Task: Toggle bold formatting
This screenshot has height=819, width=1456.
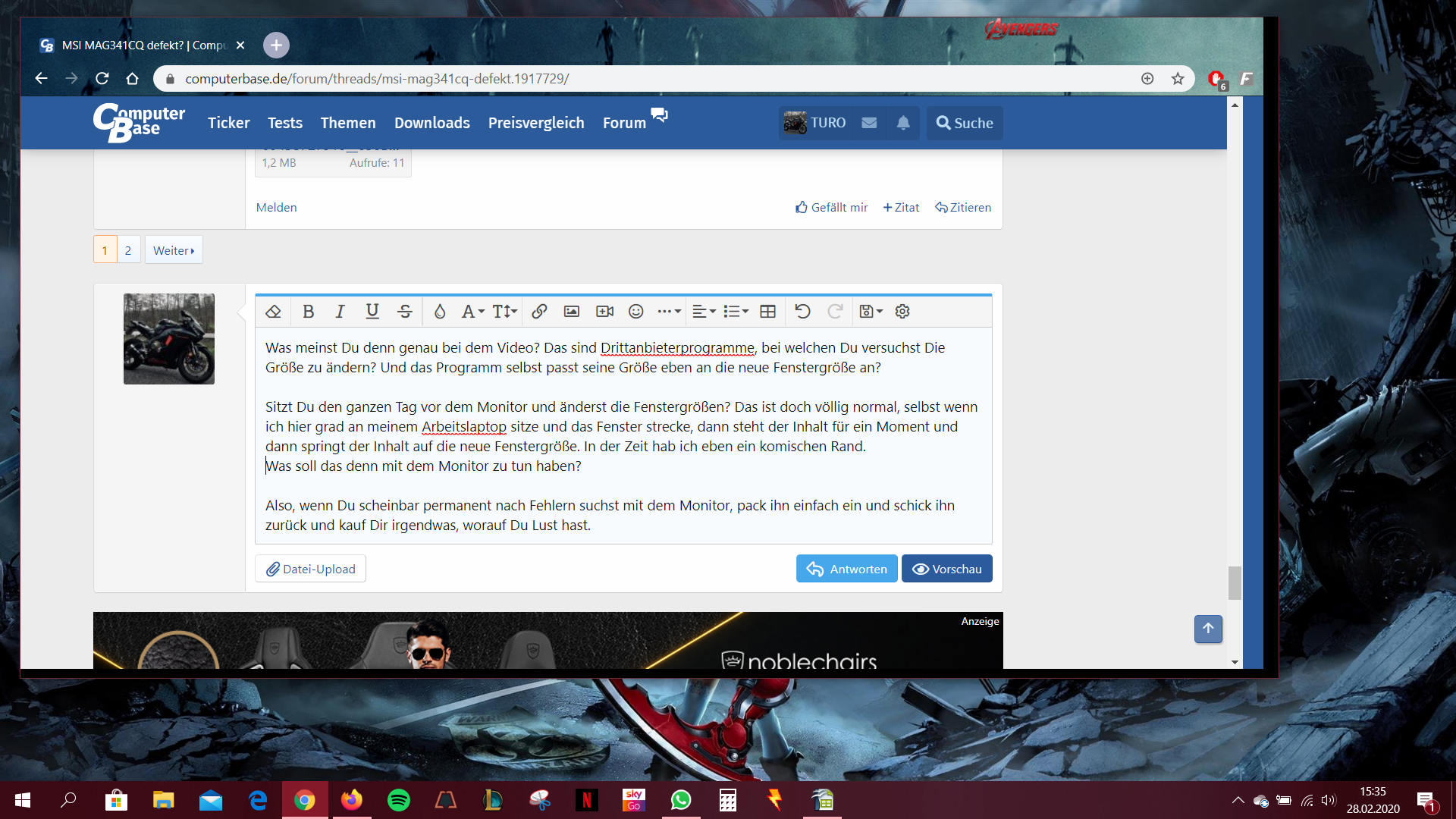Action: pos(308,312)
